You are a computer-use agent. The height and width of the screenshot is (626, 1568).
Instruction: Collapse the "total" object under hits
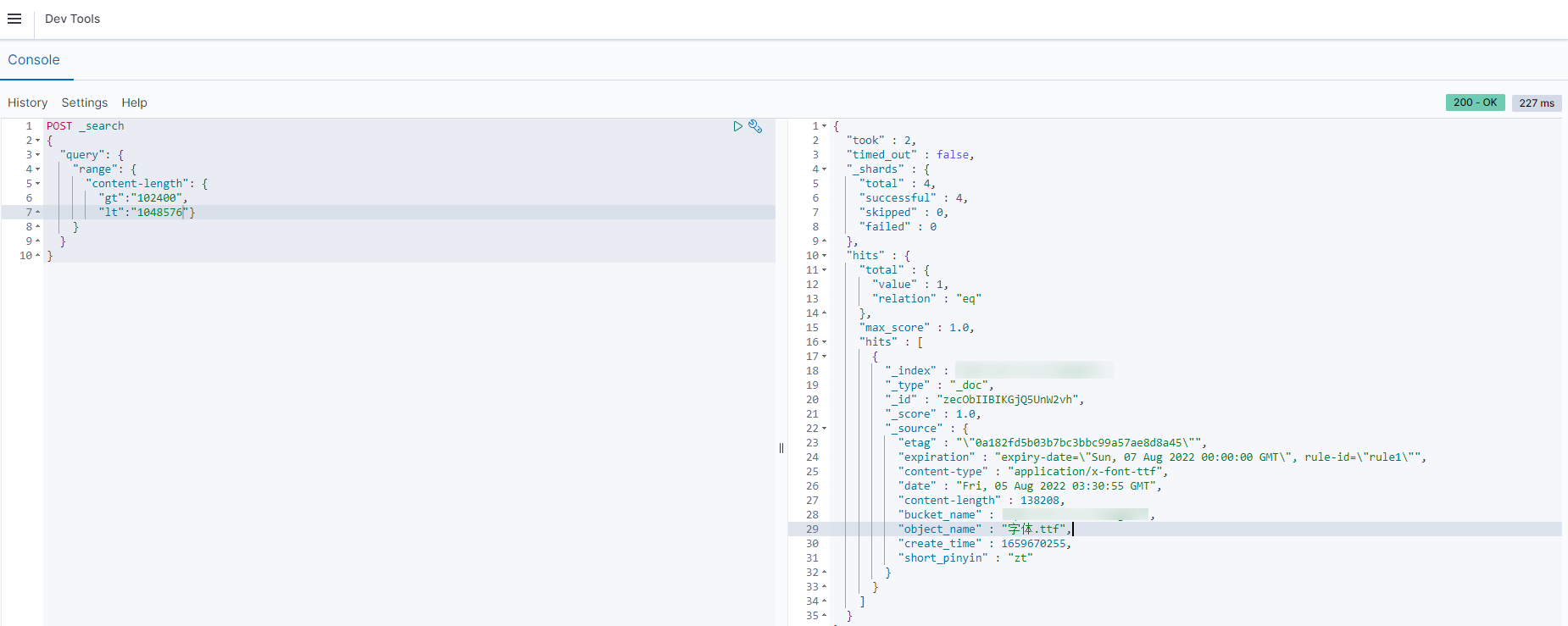pyautogui.click(x=824, y=270)
